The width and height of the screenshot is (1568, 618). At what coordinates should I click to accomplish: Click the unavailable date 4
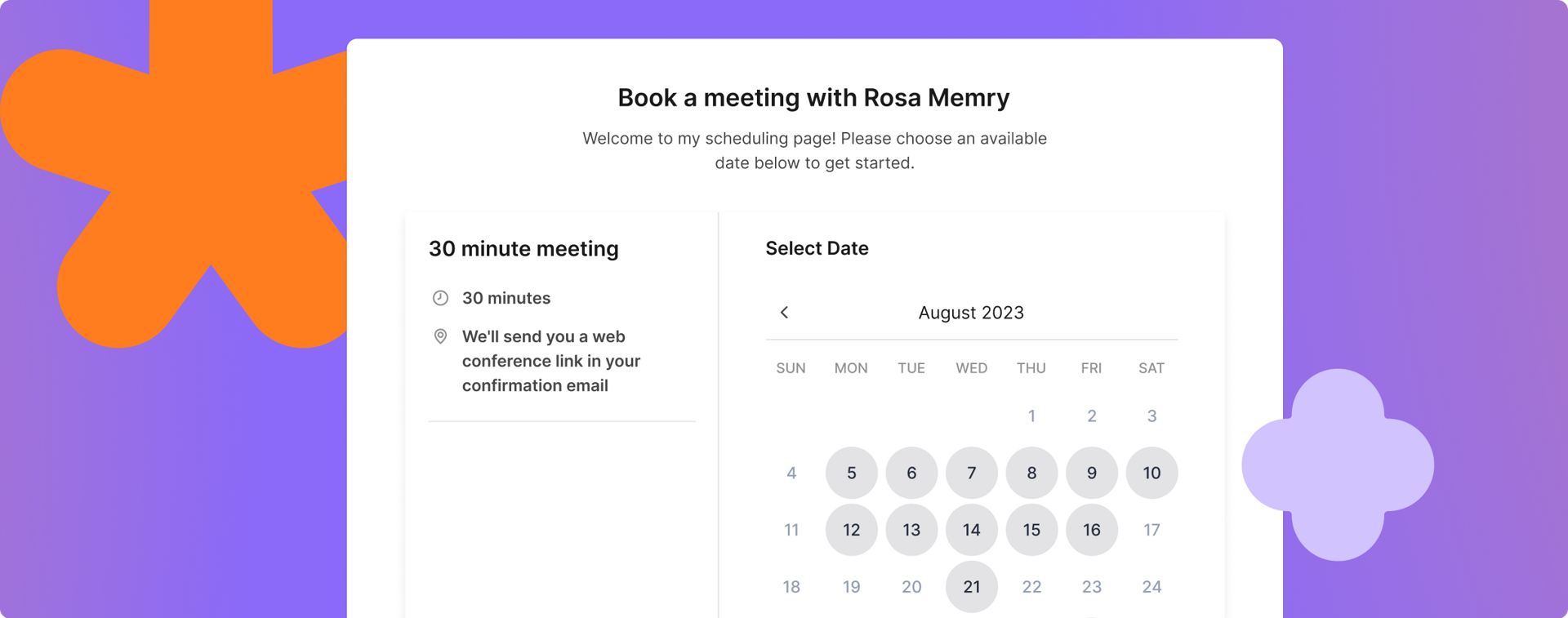click(x=791, y=473)
